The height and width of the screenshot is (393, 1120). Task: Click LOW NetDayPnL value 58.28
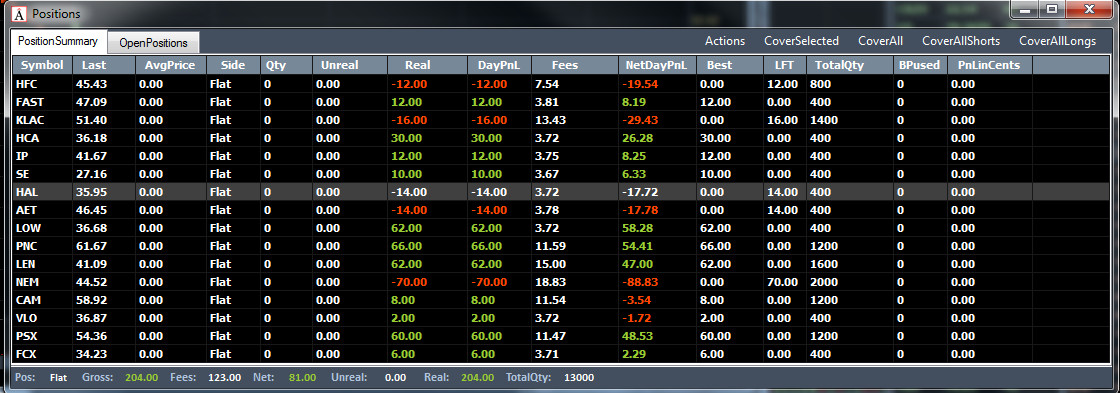point(637,228)
